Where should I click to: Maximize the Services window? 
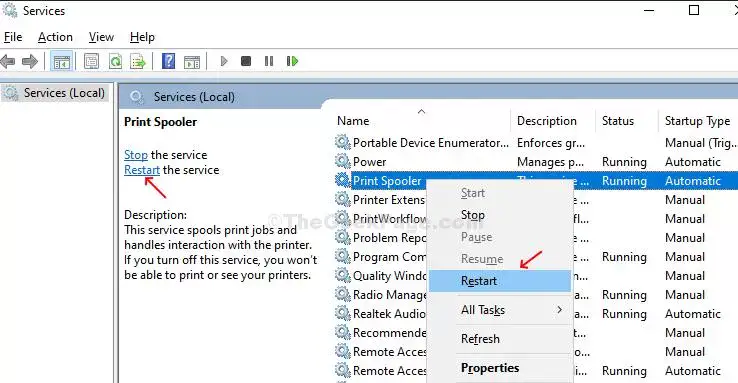coord(694,10)
